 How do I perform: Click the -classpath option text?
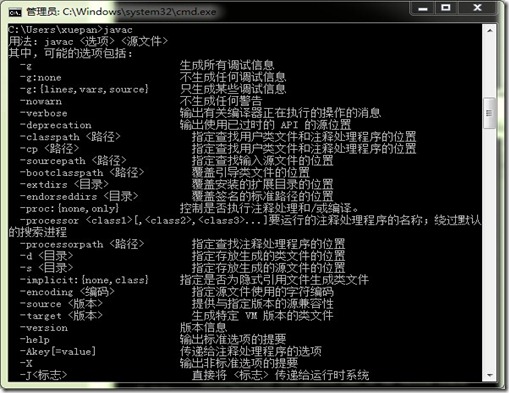tap(70, 137)
